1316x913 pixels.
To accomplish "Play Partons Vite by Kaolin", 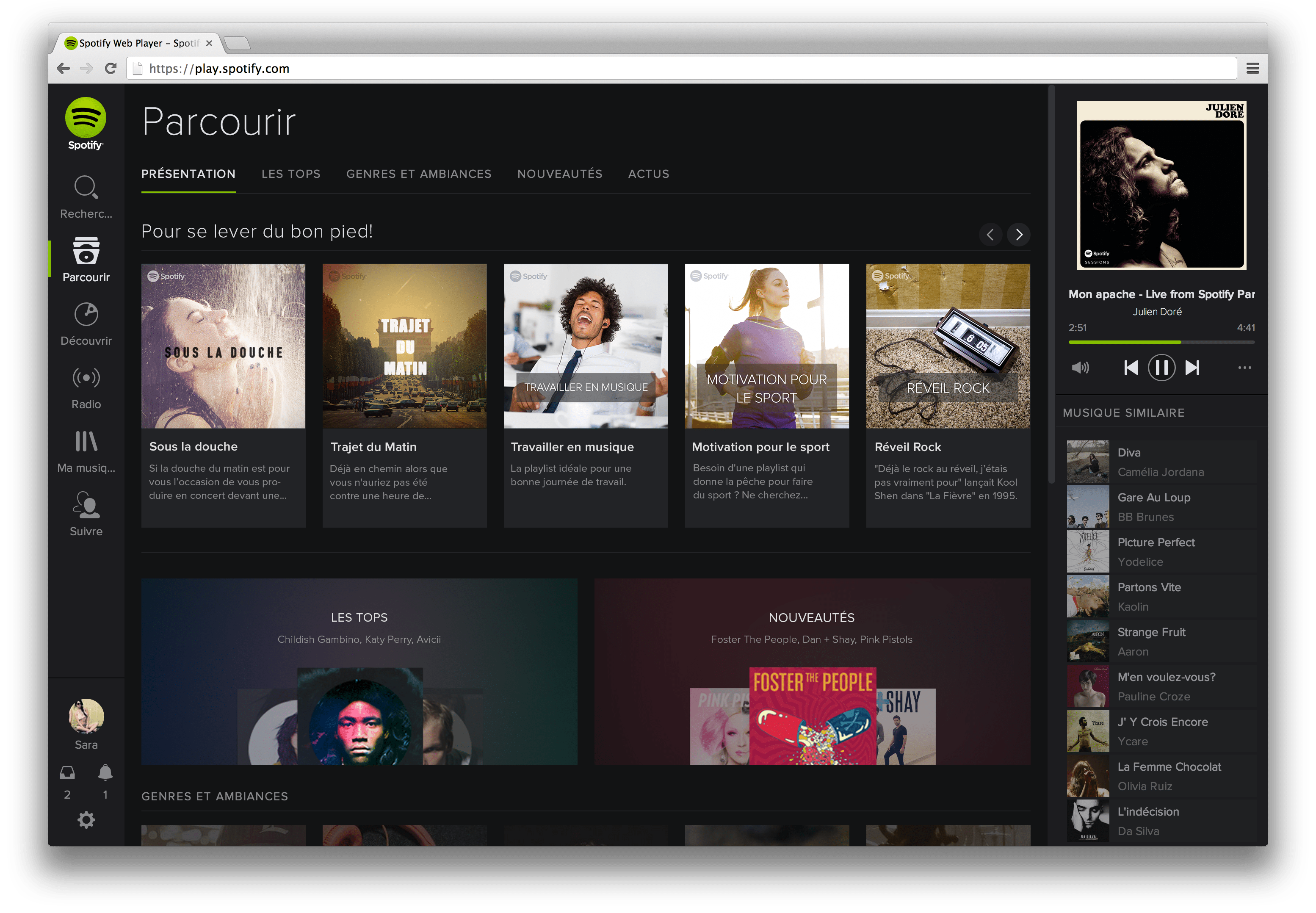I will pos(1161,597).
